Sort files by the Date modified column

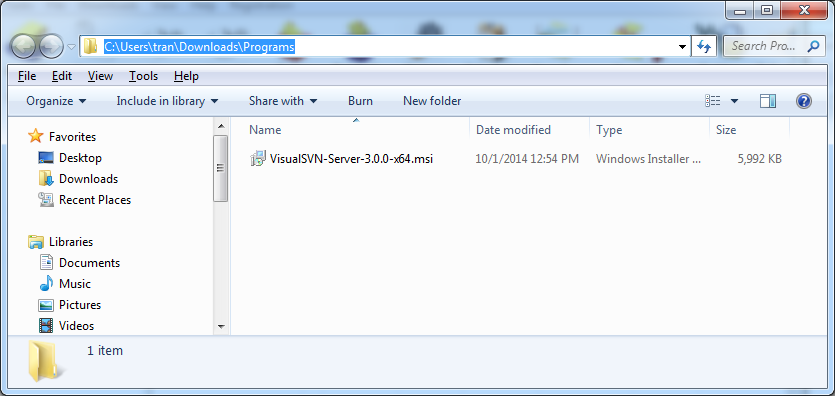tap(513, 130)
